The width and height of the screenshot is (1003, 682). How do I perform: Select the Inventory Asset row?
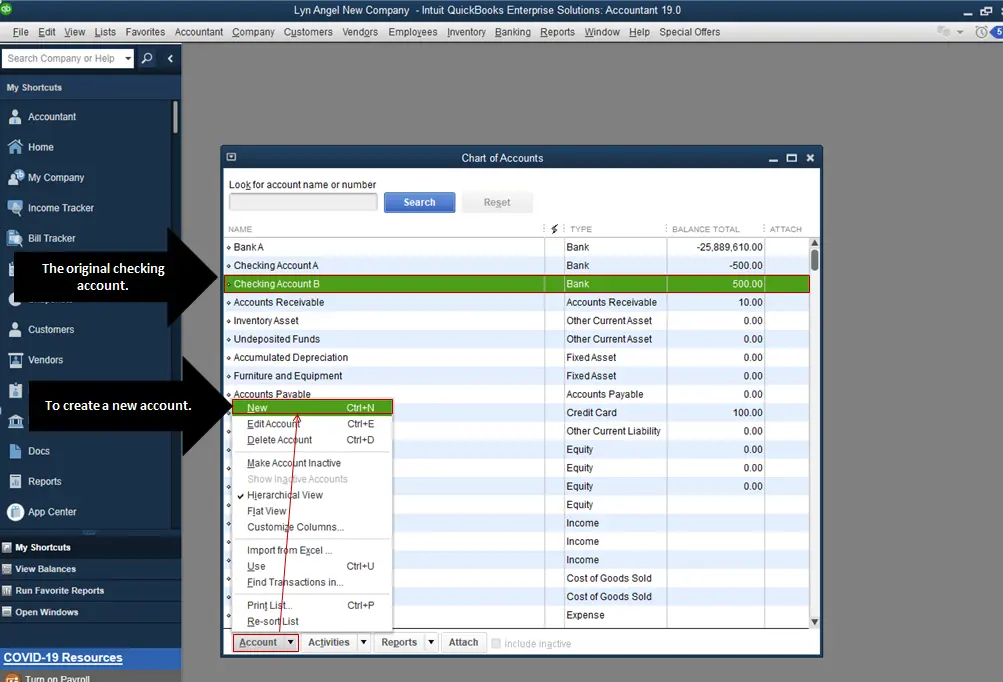[517, 321]
